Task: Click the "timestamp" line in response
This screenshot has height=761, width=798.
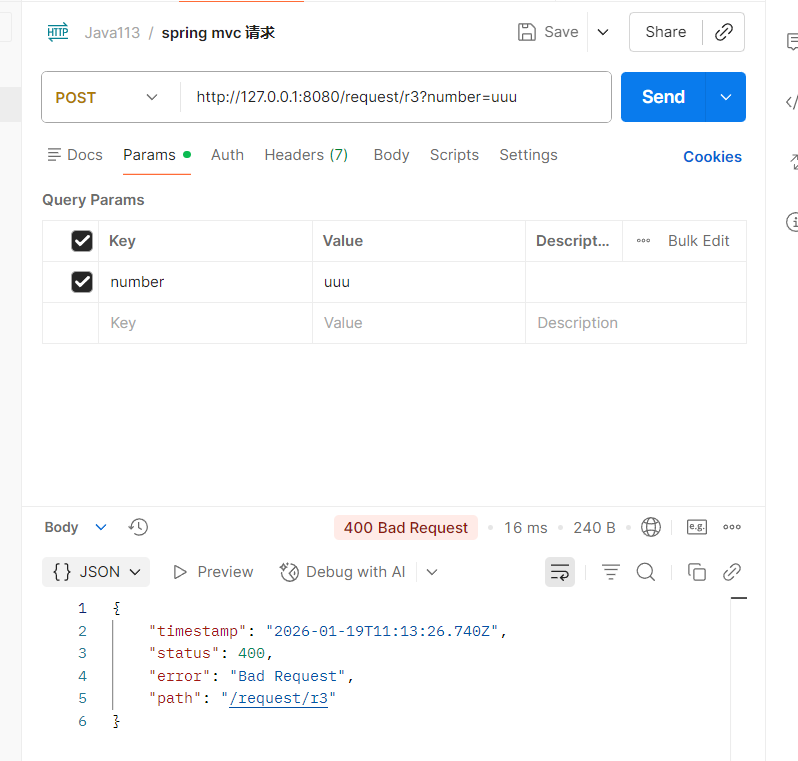Action: 327,631
